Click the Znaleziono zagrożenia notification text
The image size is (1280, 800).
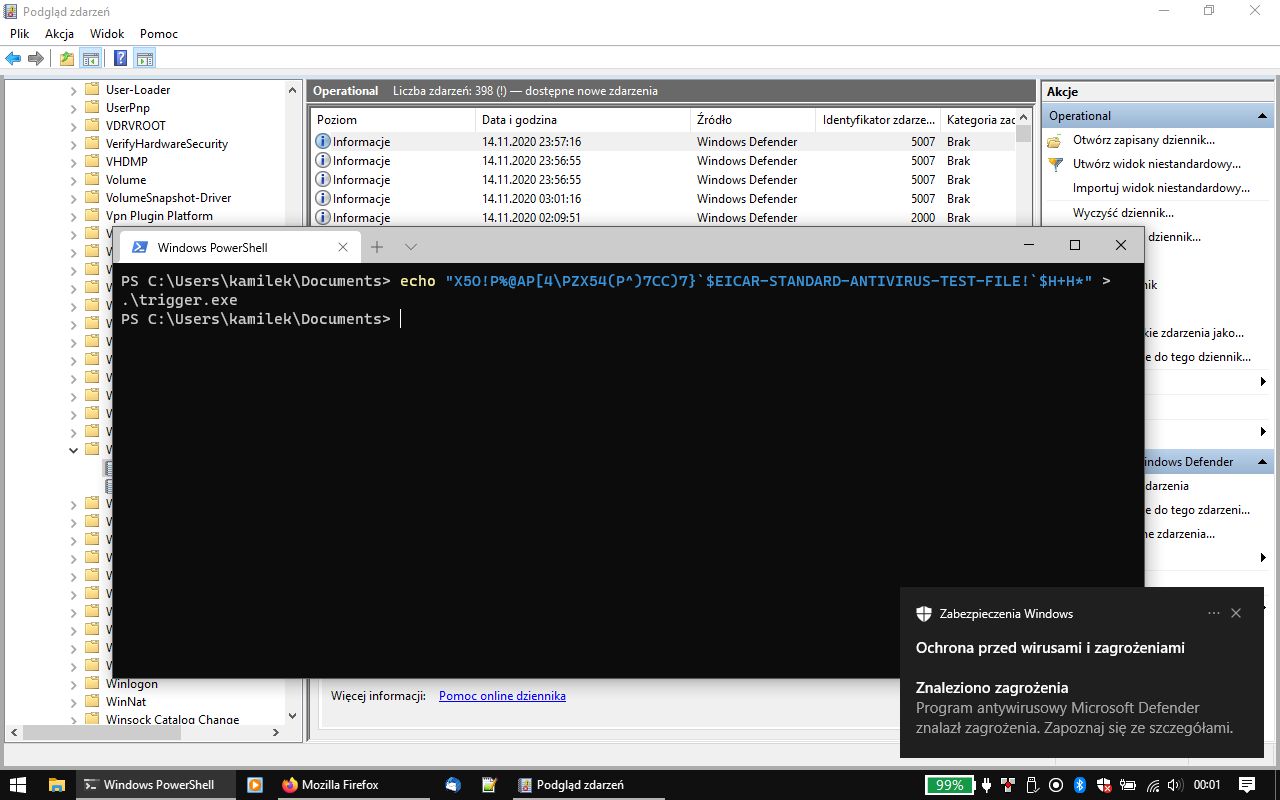click(992, 688)
